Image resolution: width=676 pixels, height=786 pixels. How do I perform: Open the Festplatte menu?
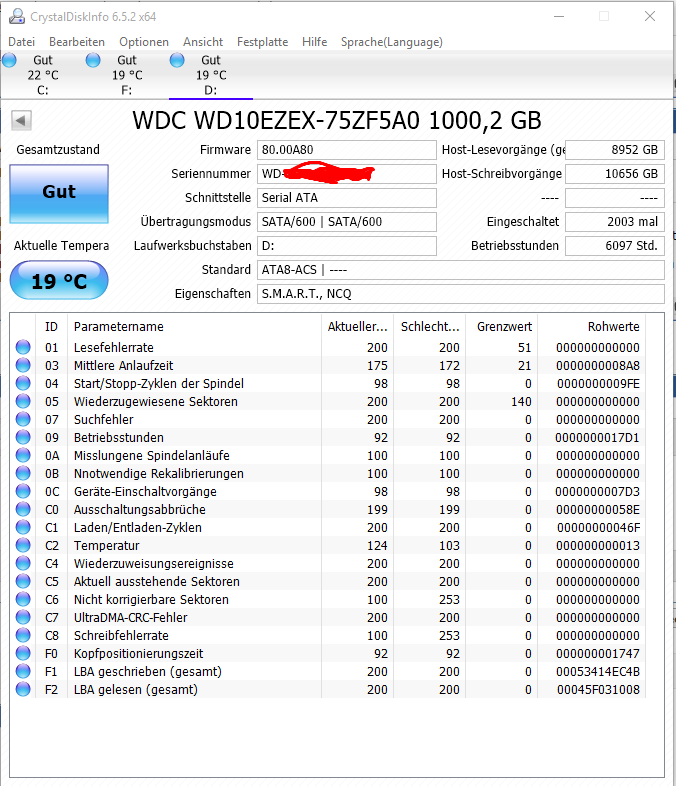[263, 42]
